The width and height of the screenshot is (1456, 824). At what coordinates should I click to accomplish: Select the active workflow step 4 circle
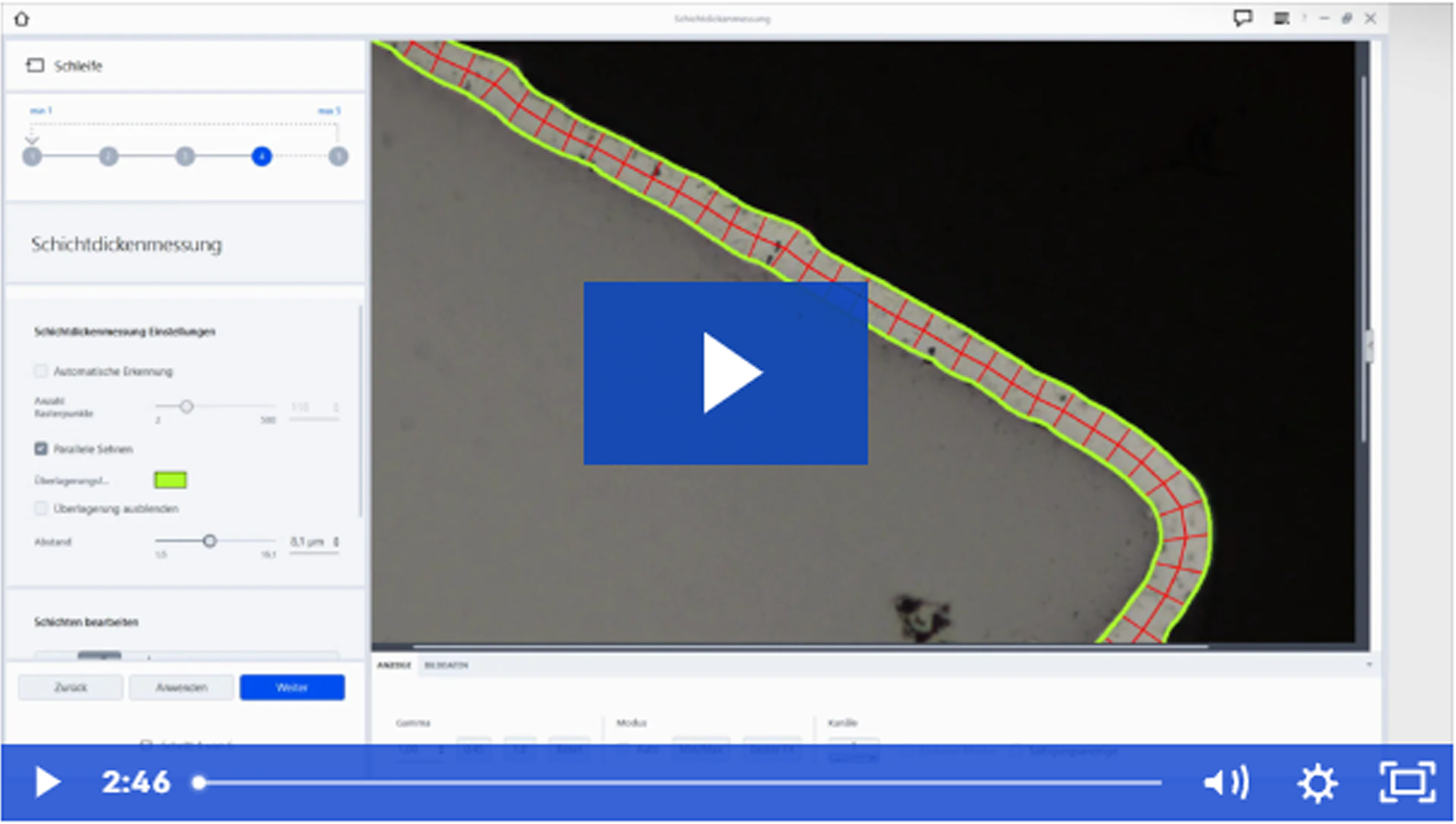click(261, 157)
